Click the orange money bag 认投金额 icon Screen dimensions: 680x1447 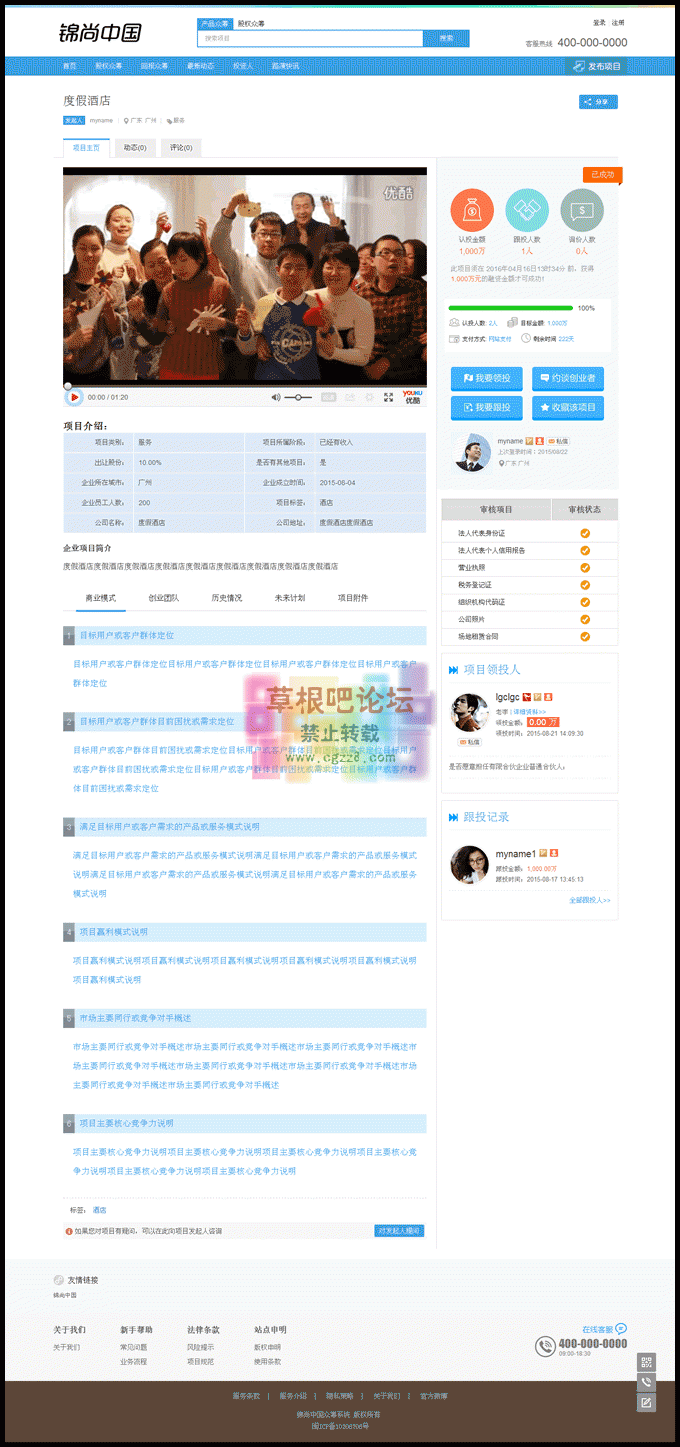[472, 210]
